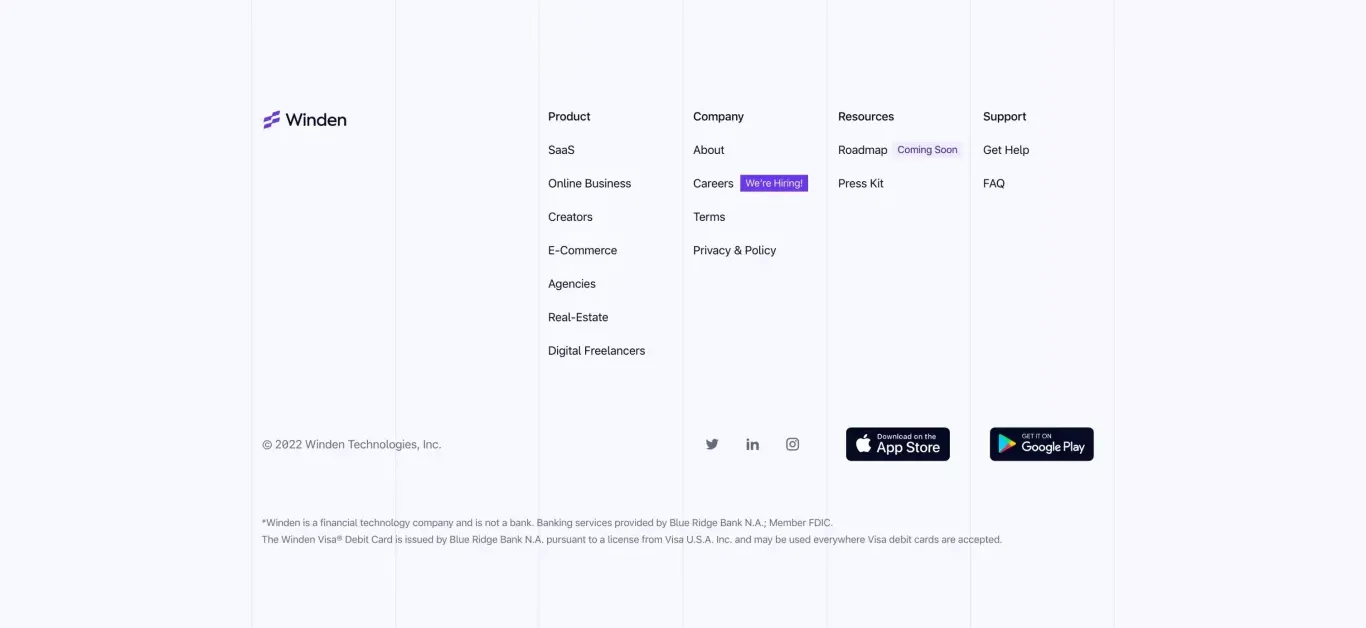
Task: Open the Roadmap link
Action: tap(862, 150)
